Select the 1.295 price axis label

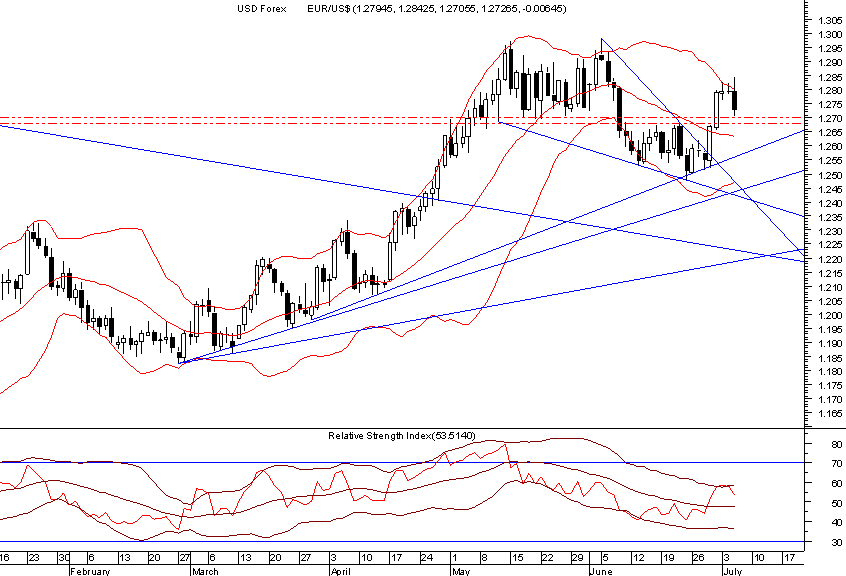830,49
